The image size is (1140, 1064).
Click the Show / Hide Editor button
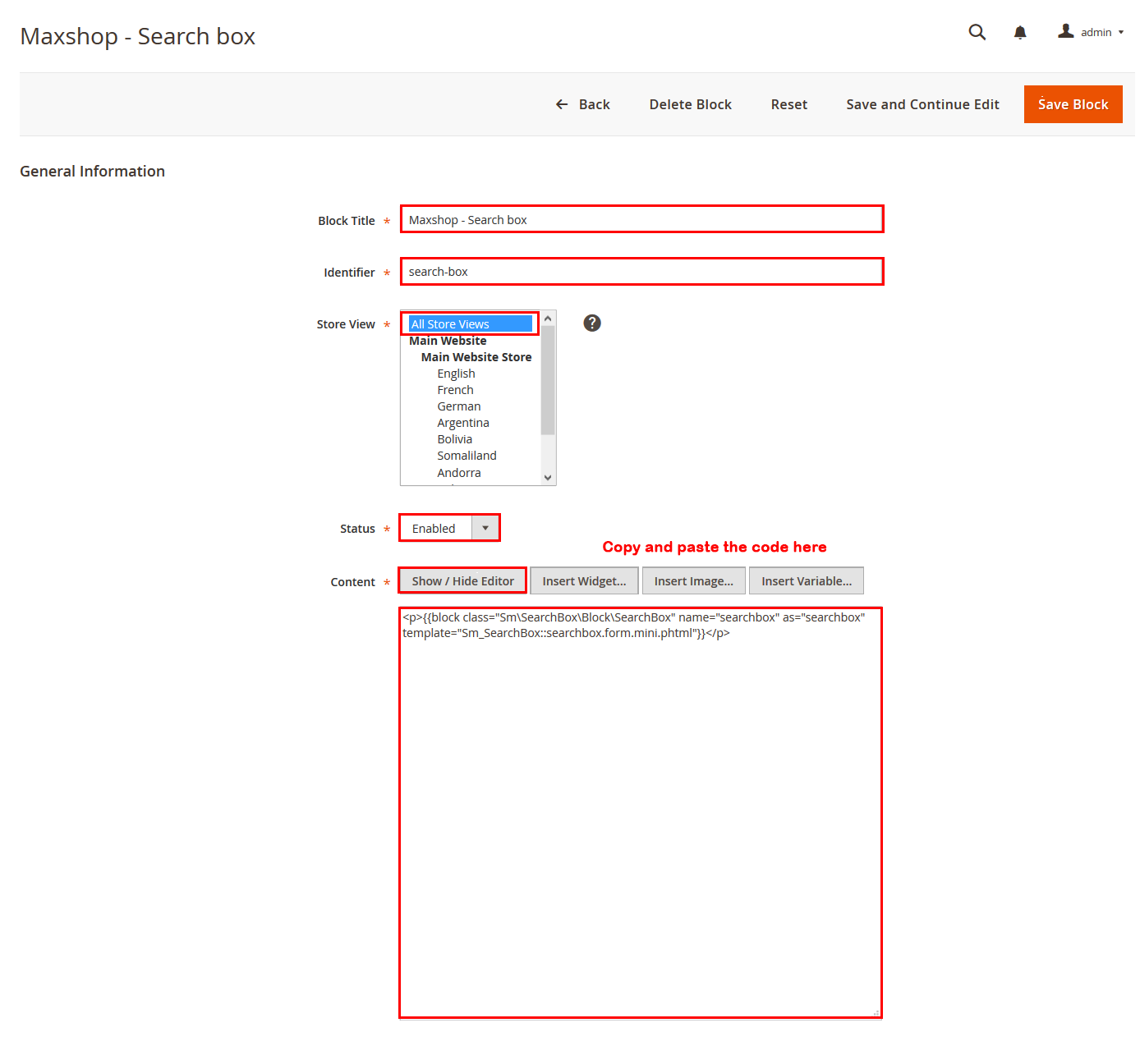462,580
